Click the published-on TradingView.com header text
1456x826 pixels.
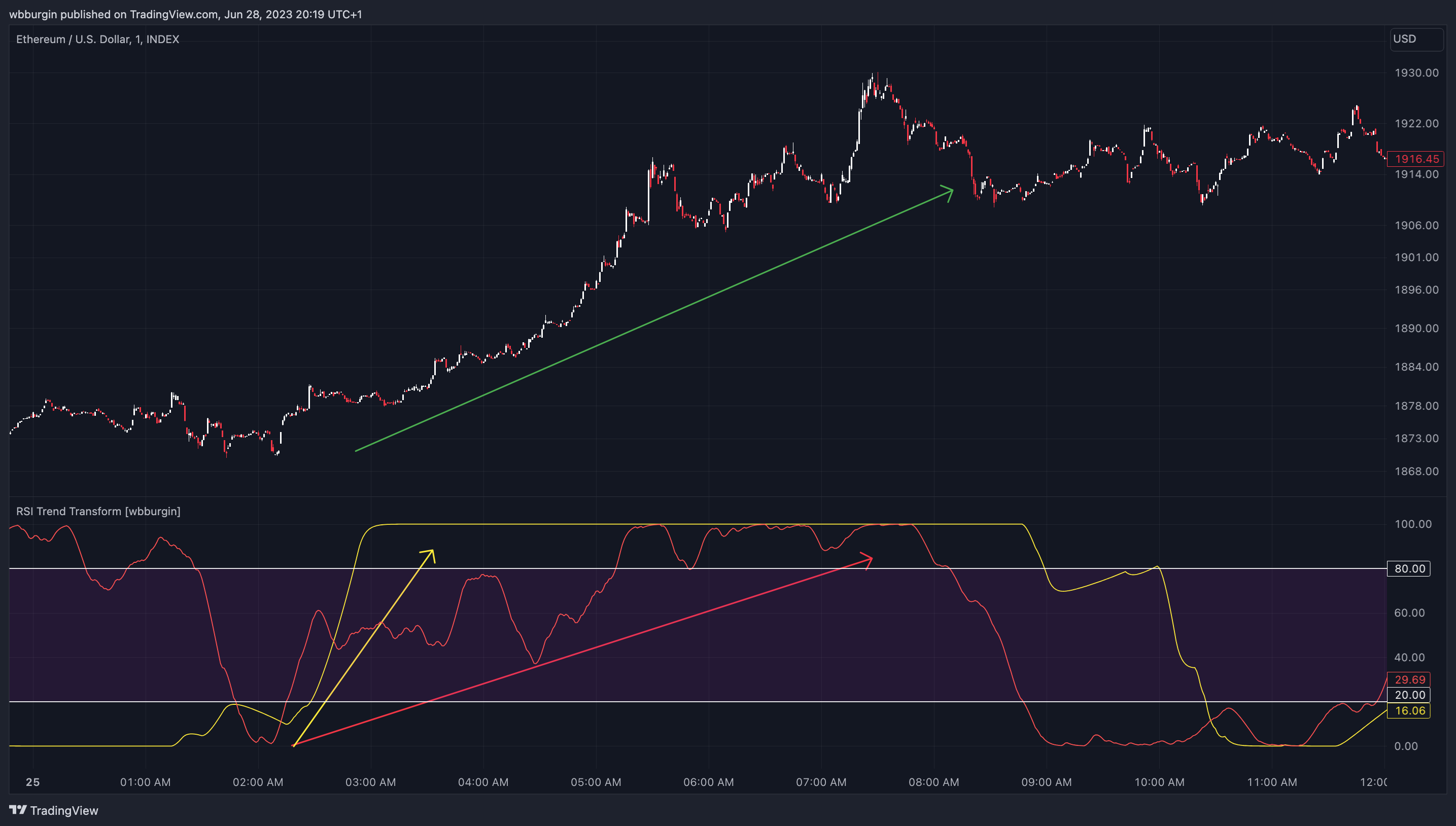click(x=186, y=14)
